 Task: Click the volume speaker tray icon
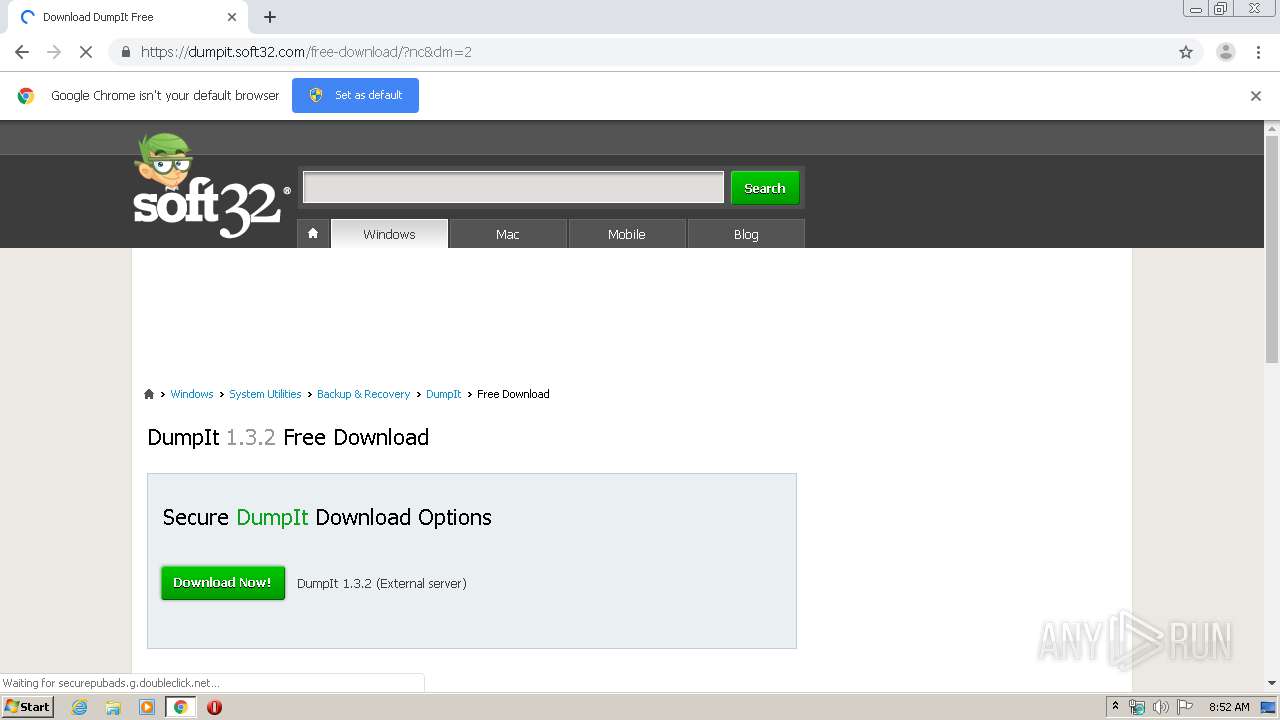(x=1160, y=707)
